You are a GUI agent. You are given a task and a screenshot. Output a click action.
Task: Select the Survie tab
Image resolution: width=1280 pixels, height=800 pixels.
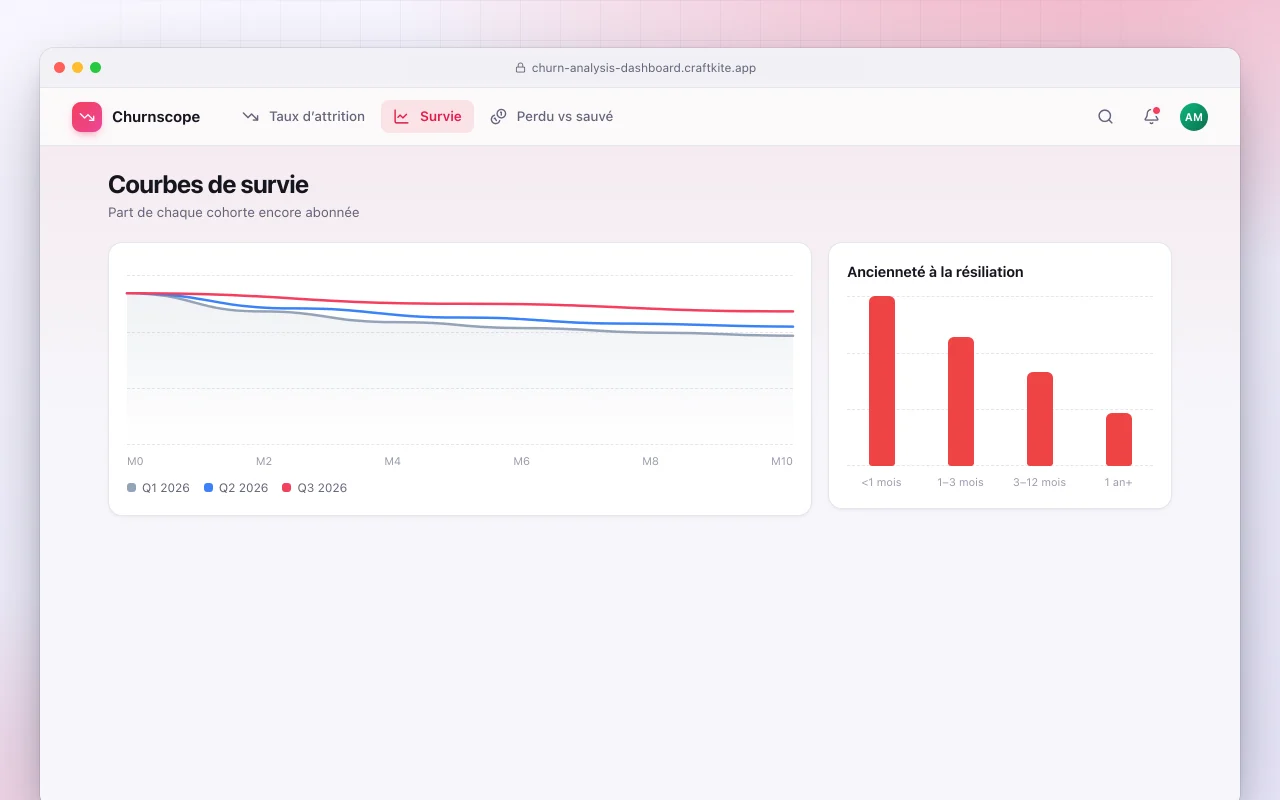[427, 117]
